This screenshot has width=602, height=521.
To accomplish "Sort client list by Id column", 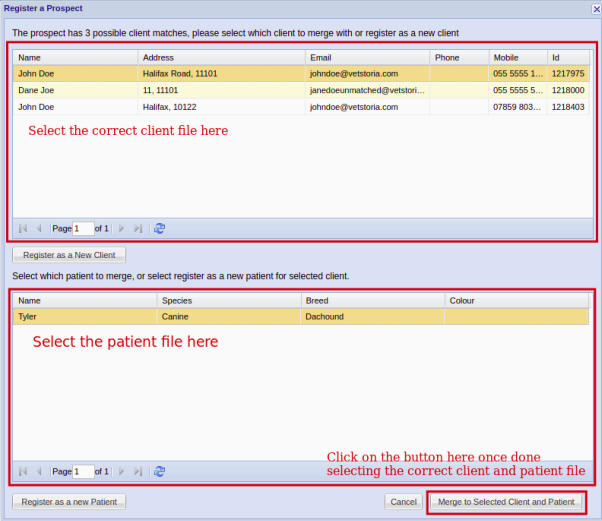I will pyautogui.click(x=568, y=58).
